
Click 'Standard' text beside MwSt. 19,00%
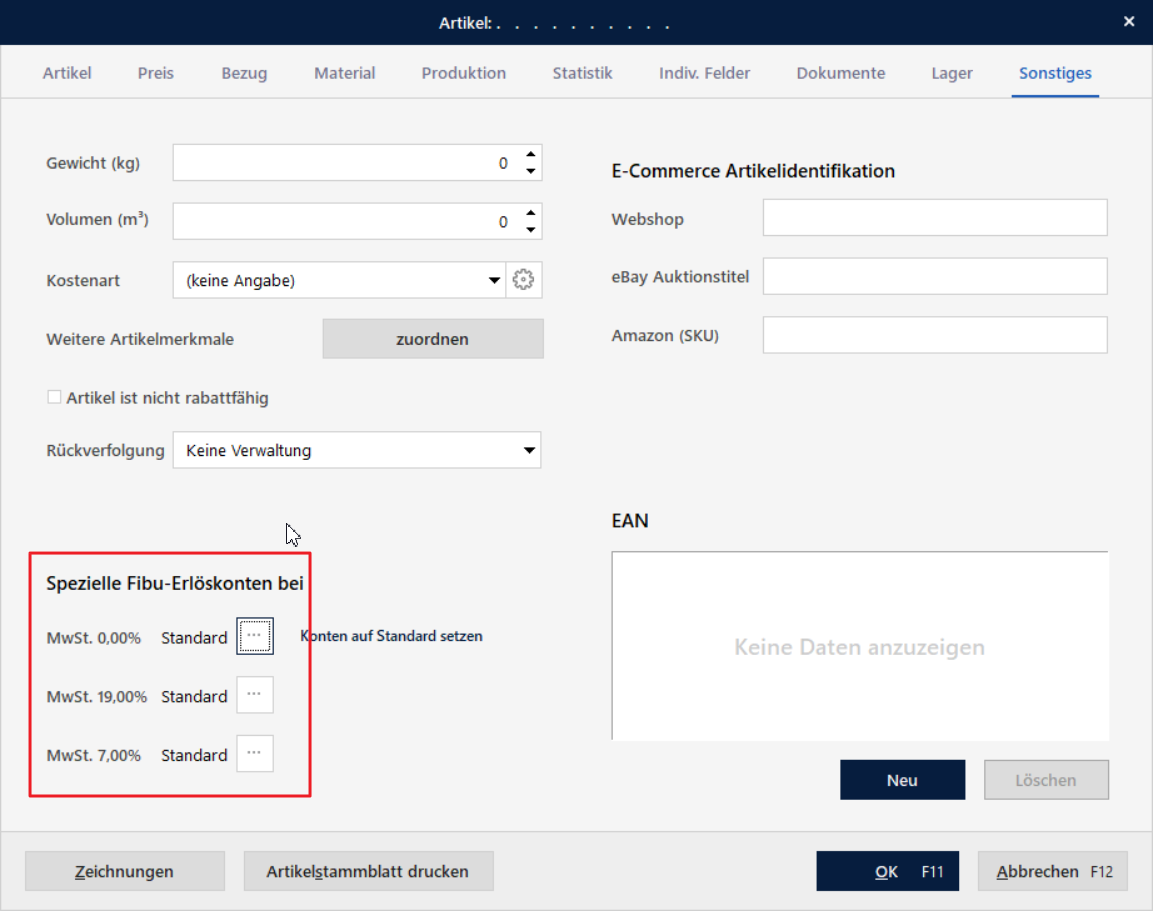194,696
